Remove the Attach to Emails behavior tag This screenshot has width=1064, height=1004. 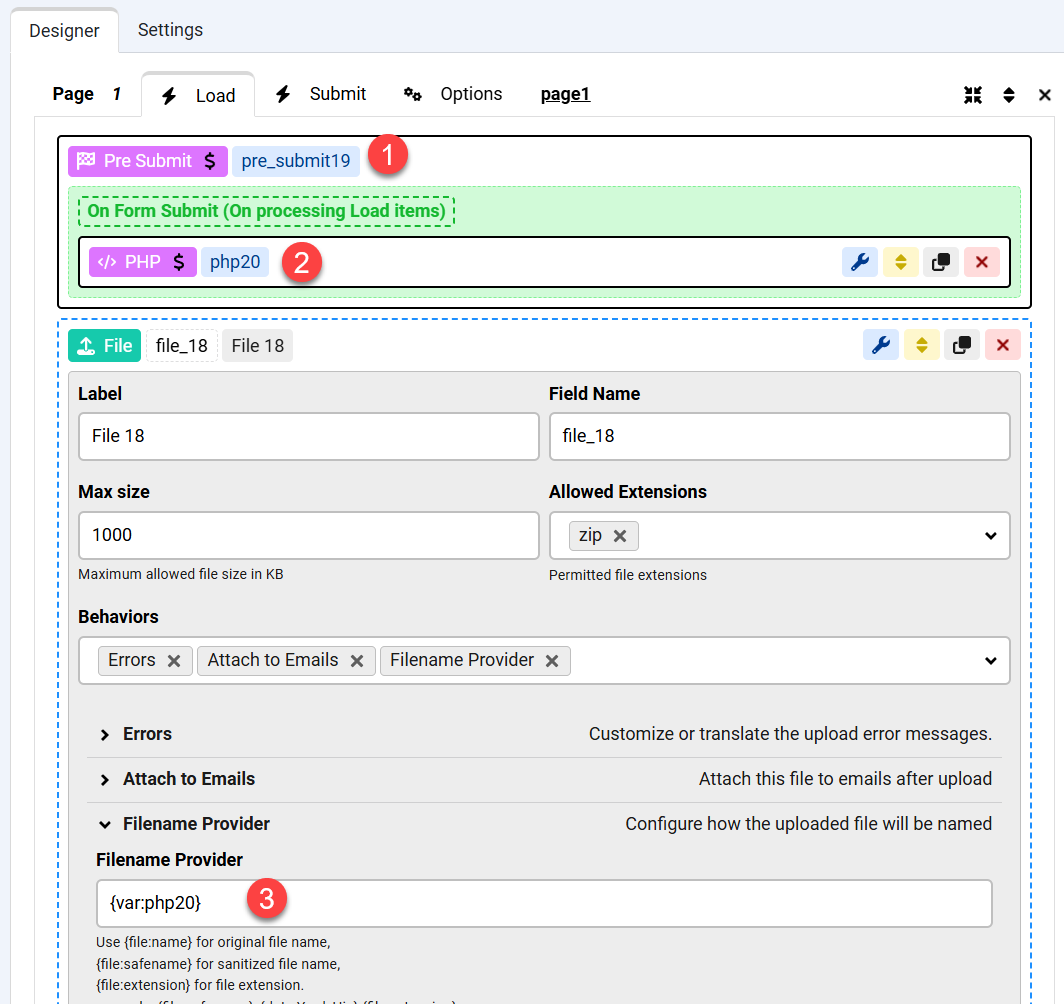tap(357, 661)
